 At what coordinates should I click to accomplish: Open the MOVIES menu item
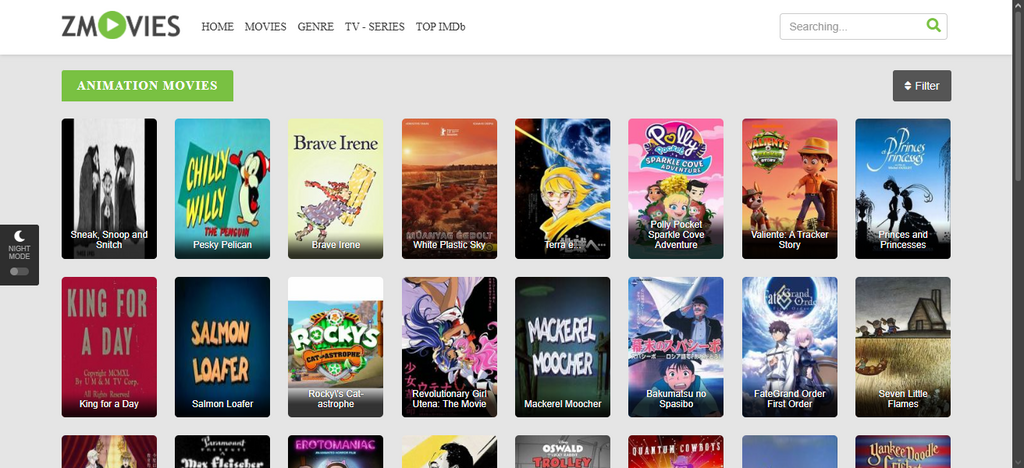pos(265,27)
